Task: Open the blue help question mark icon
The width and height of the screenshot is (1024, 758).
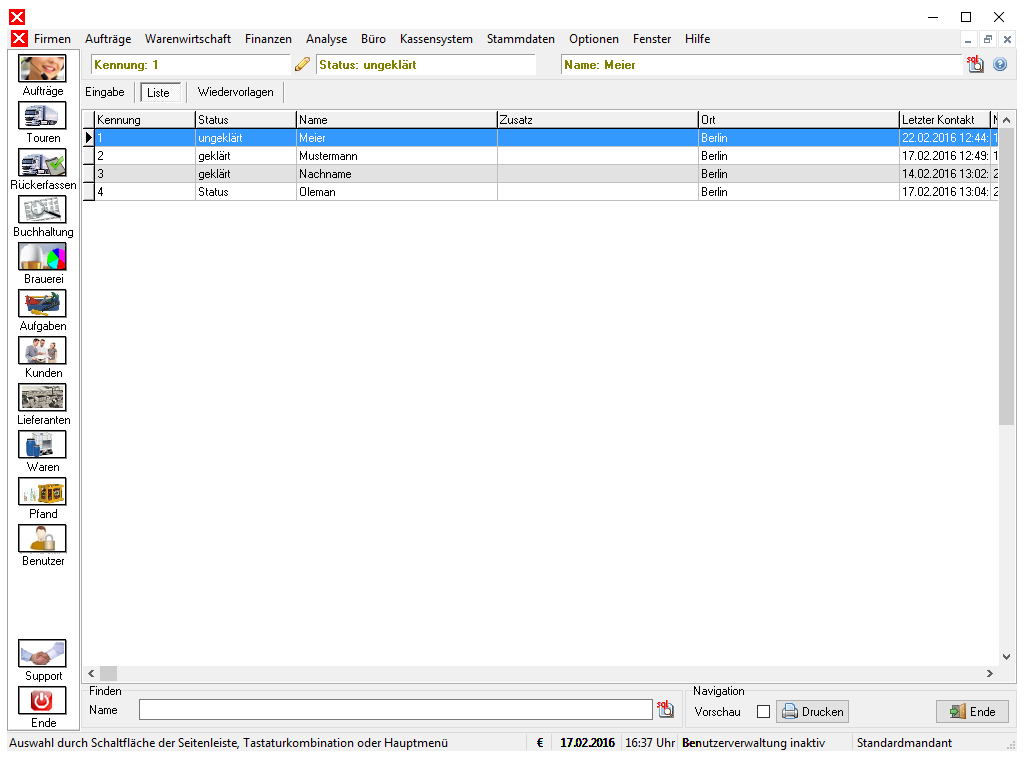Action: (x=1000, y=64)
